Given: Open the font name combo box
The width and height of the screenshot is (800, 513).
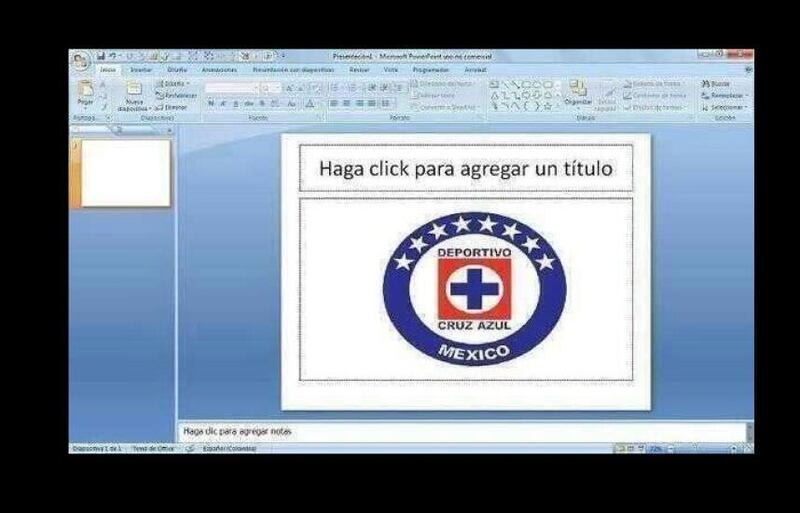Looking at the screenshot, I should pyautogui.click(x=232, y=88).
